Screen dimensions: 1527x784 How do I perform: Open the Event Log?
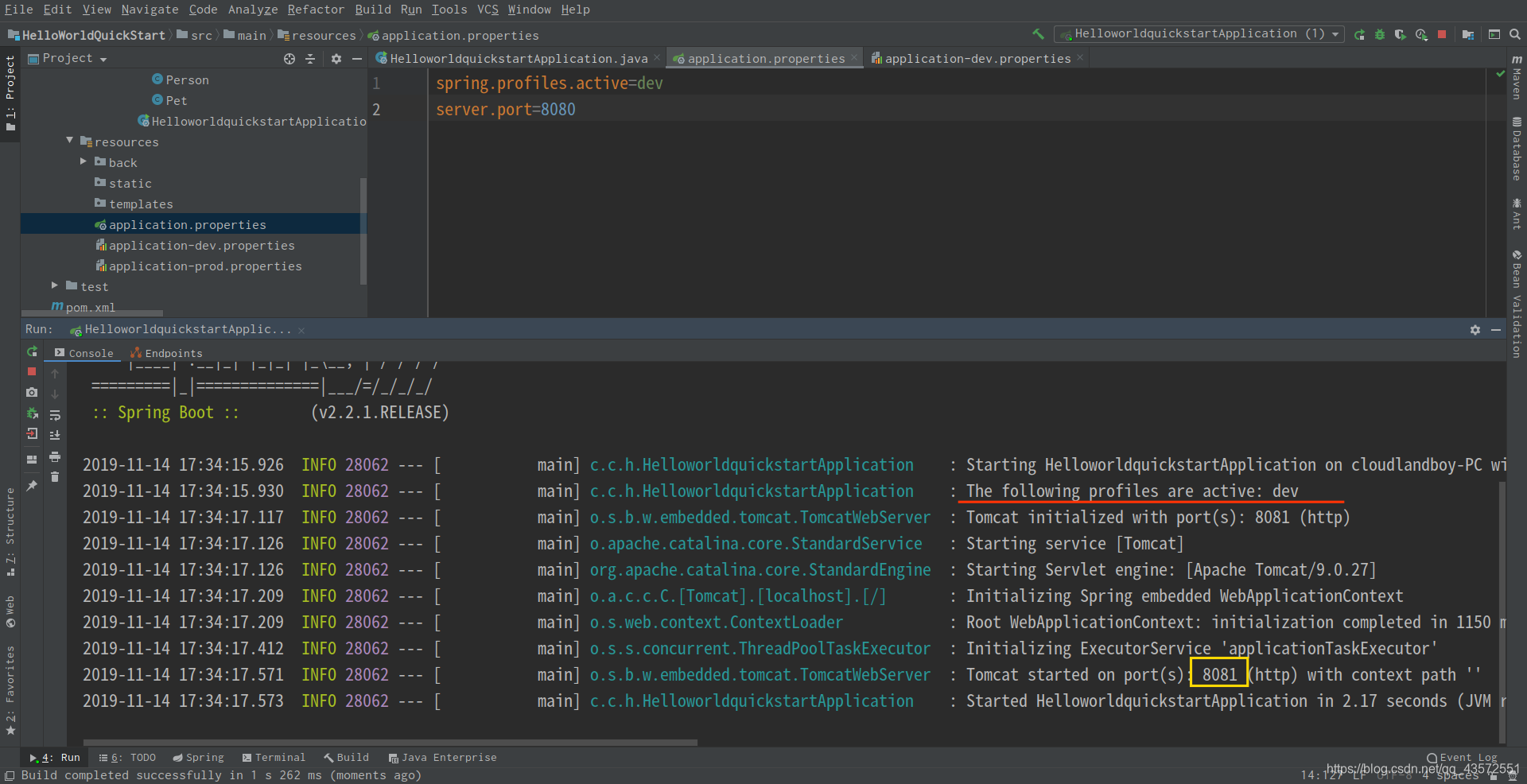(1462, 758)
